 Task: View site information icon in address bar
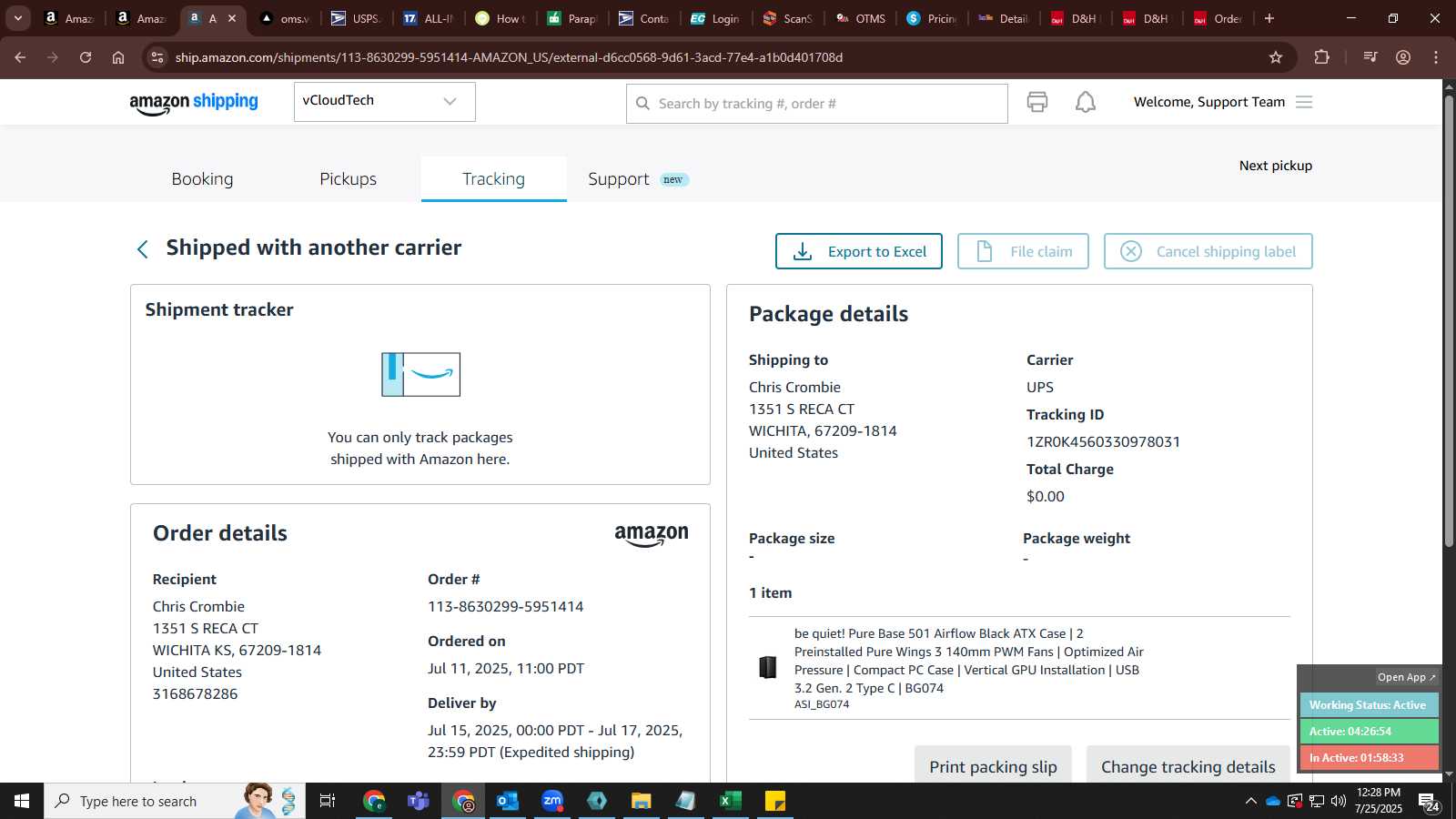(x=157, y=57)
